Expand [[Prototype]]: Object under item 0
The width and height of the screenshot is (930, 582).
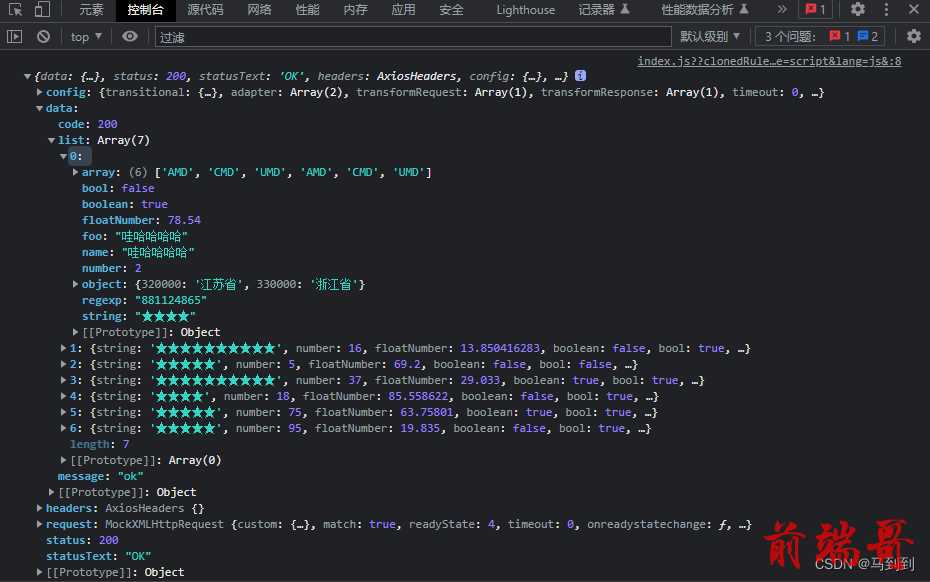75,332
